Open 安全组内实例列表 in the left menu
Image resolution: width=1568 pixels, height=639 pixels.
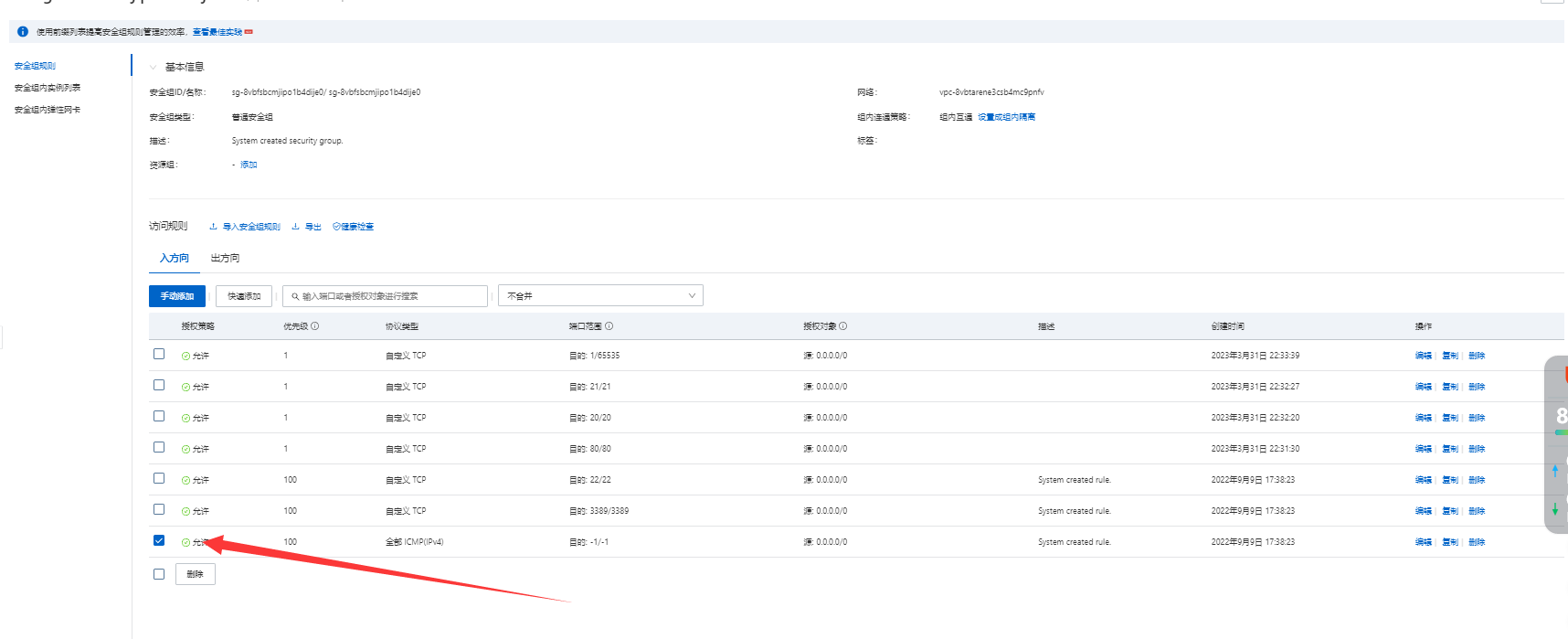48,88
